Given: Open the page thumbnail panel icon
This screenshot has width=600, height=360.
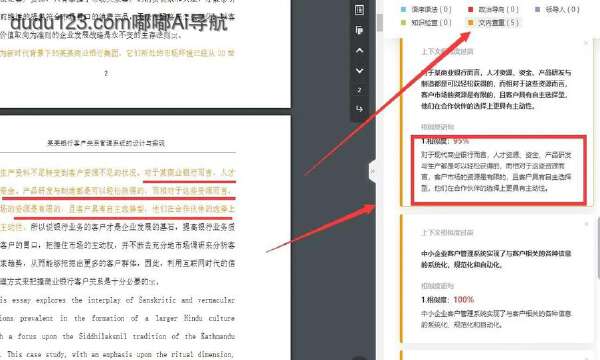Looking at the screenshot, I should [359, 10].
